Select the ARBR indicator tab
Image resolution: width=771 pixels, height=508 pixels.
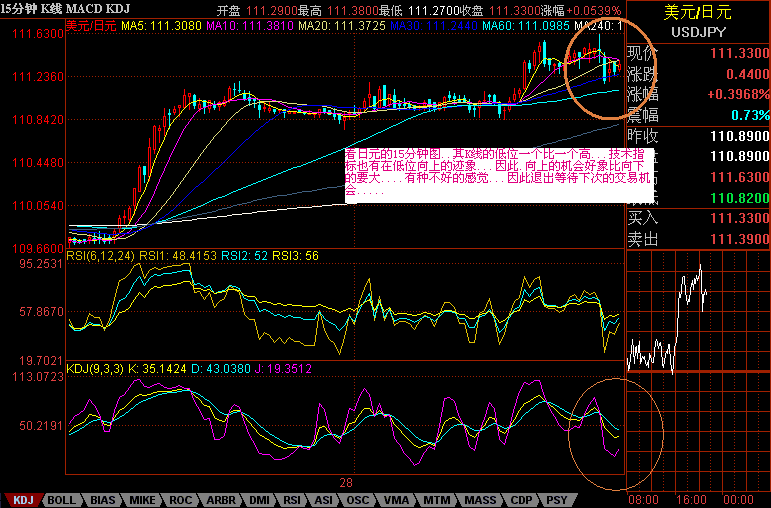click(221, 500)
